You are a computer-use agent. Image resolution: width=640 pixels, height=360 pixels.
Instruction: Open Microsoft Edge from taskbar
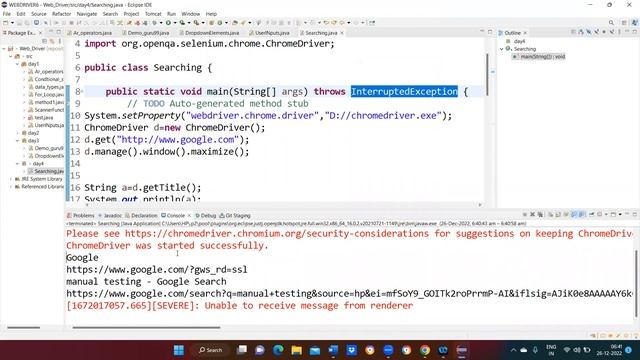click(278, 350)
